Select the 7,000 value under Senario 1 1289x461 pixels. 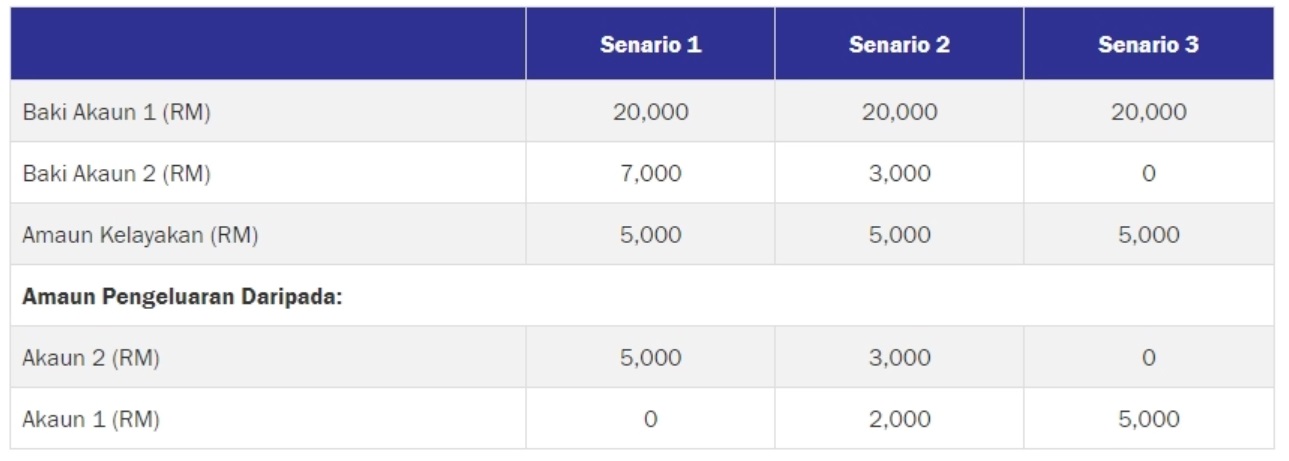pos(650,173)
